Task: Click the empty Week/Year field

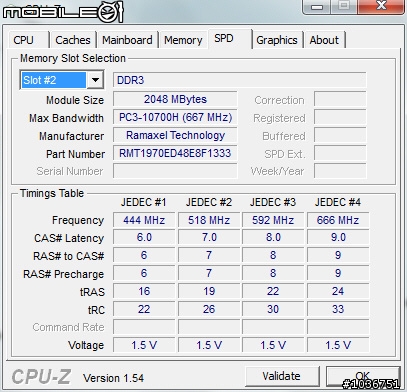Action: point(340,171)
